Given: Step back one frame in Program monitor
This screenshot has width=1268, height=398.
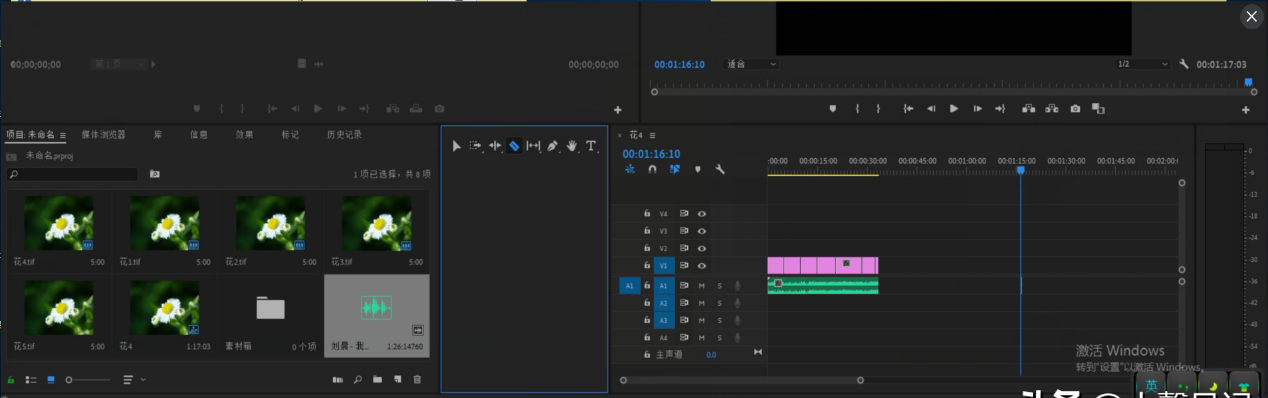Looking at the screenshot, I should tap(931, 108).
